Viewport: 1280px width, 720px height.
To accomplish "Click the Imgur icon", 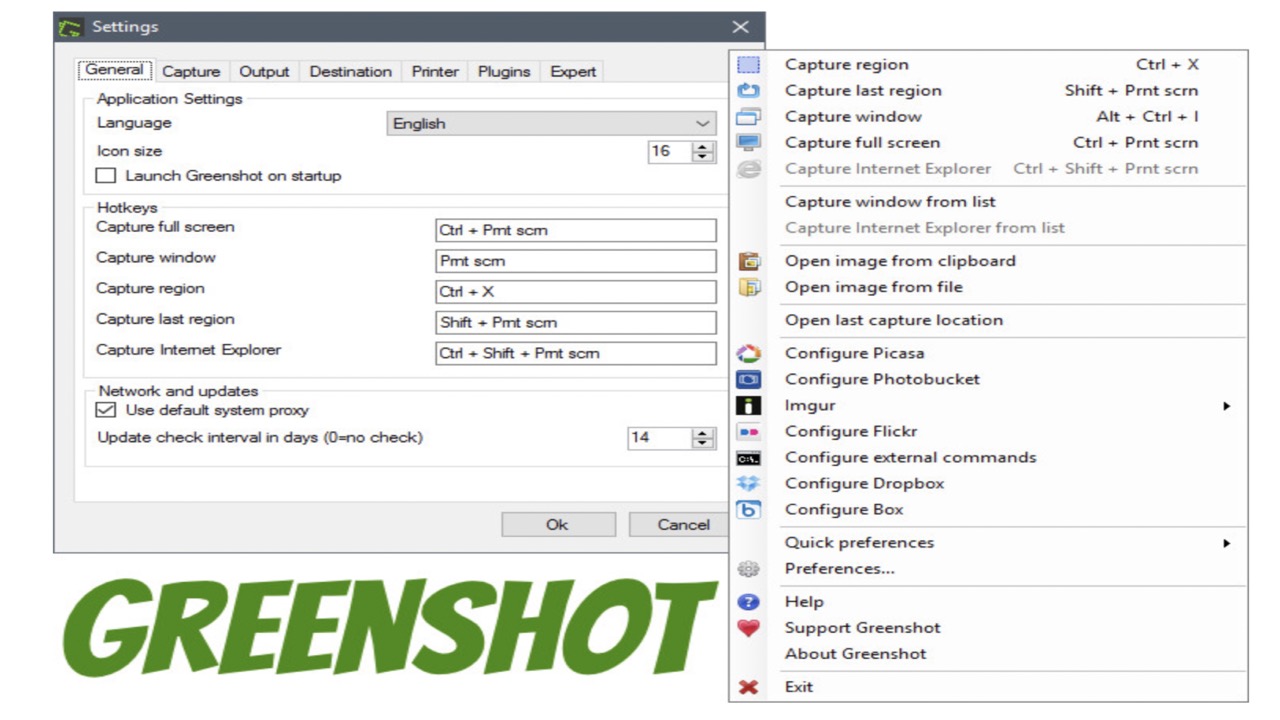I will point(748,405).
